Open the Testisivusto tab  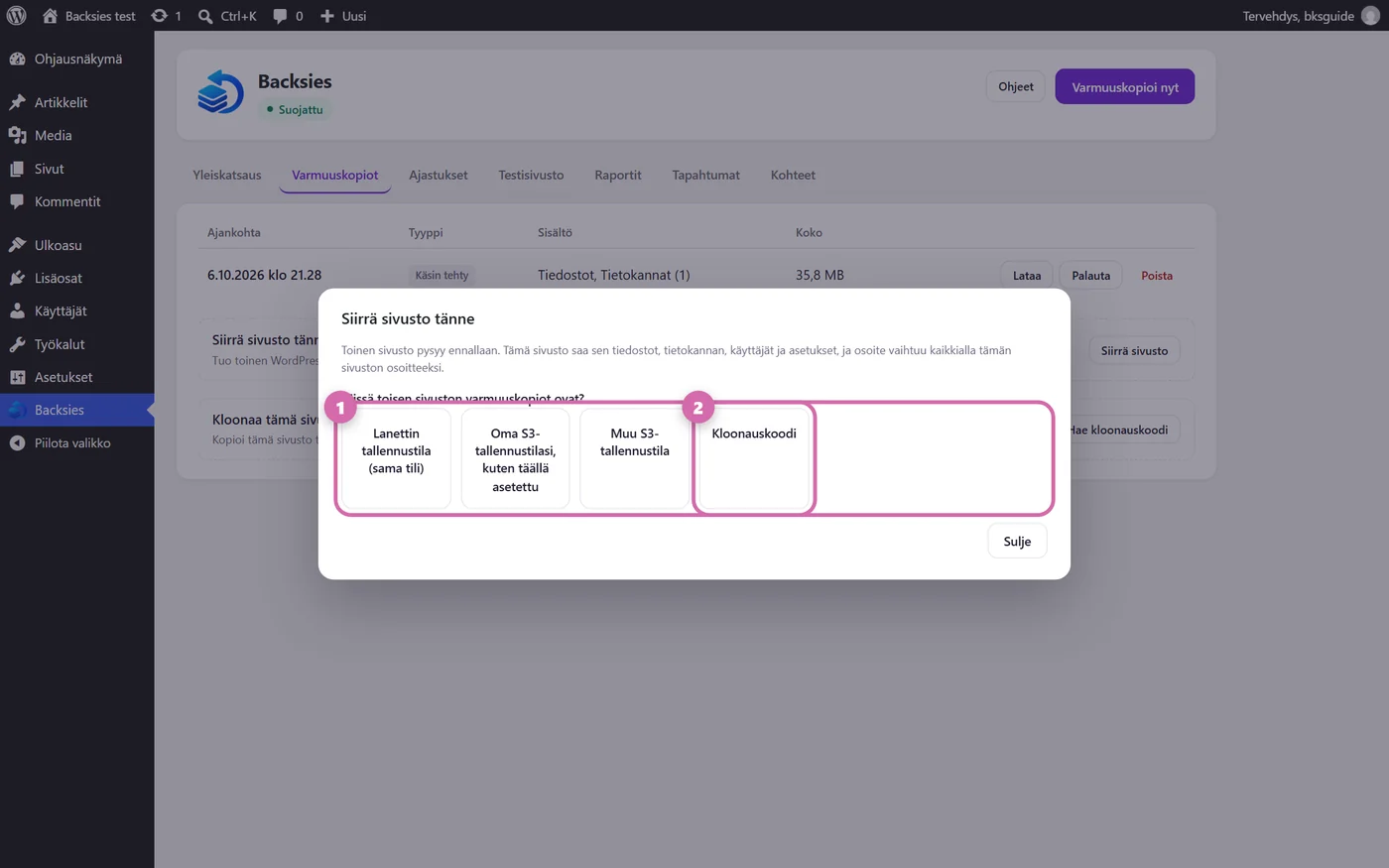point(531,175)
